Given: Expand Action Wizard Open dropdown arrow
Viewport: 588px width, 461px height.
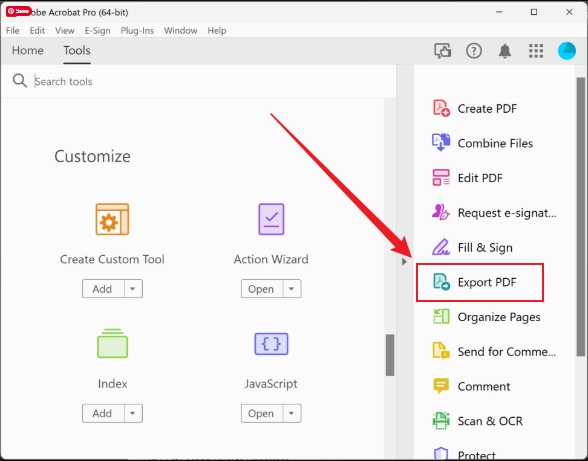Looking at the screenshot, I should (292, 289).
